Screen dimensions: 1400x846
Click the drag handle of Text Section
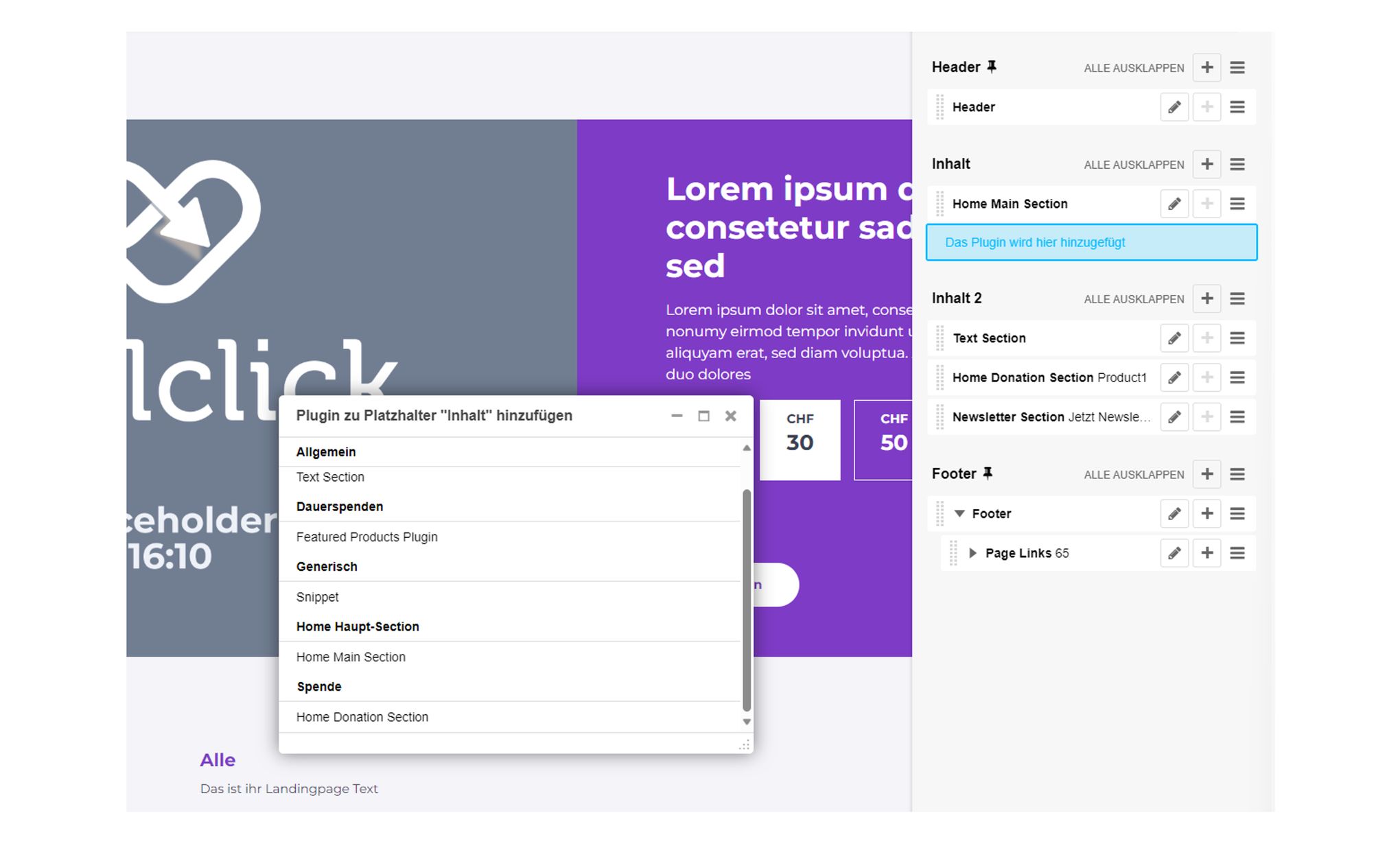pos(940,338)
